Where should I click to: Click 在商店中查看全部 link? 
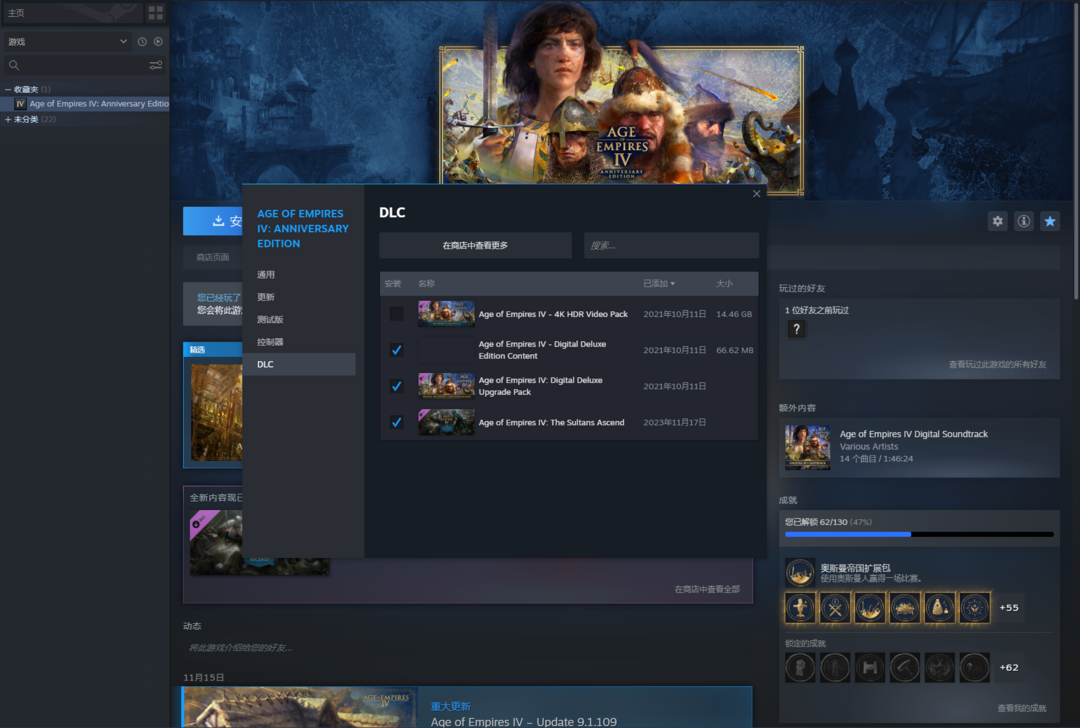click(707, 590)
